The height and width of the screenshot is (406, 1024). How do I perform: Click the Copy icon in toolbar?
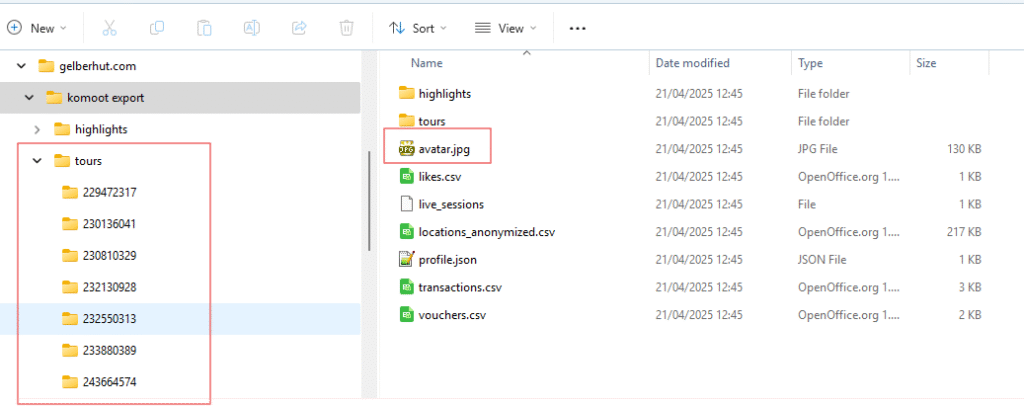(x=157, y=28)
